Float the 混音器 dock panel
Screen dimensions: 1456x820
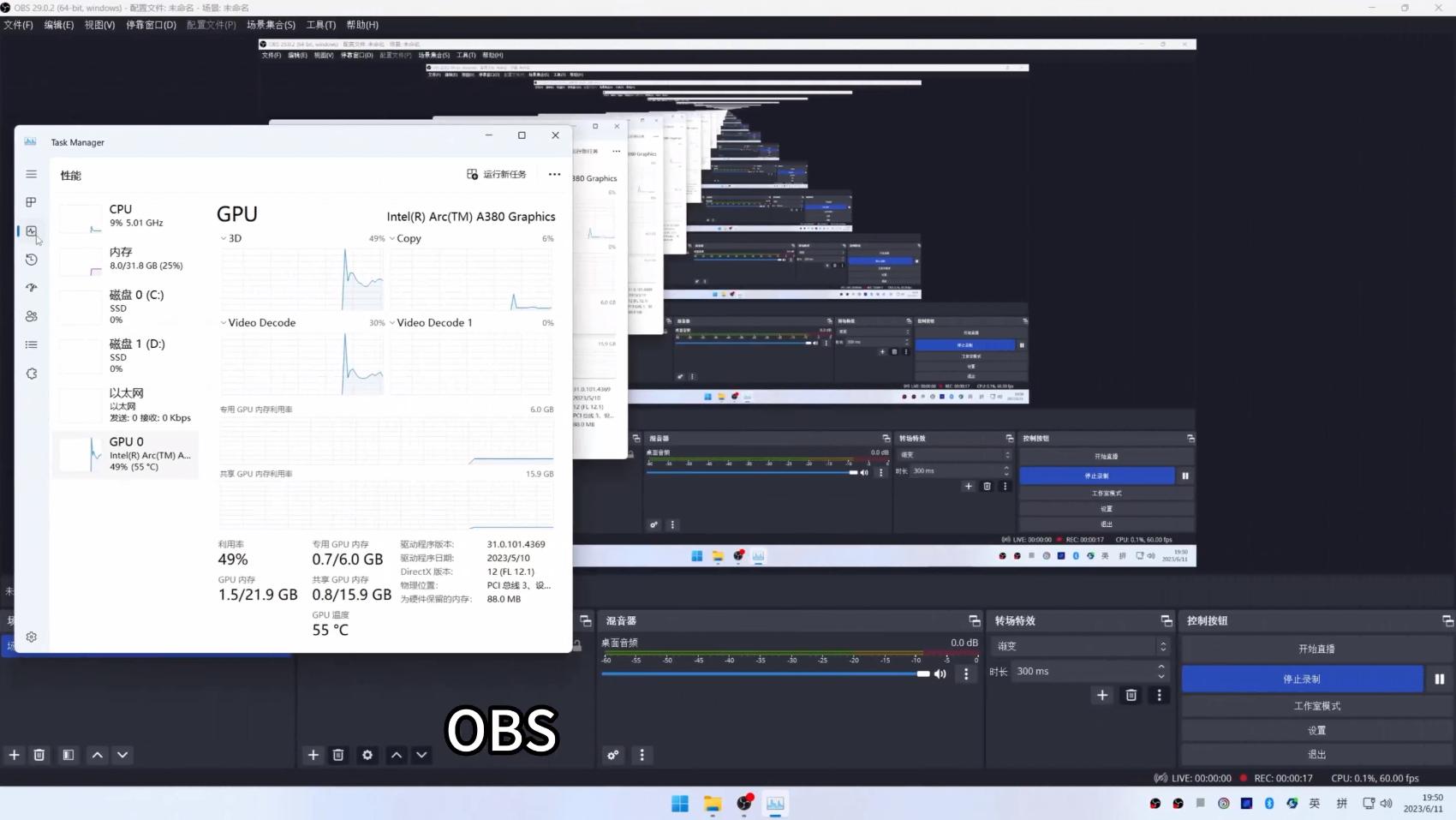click(975, 620)
